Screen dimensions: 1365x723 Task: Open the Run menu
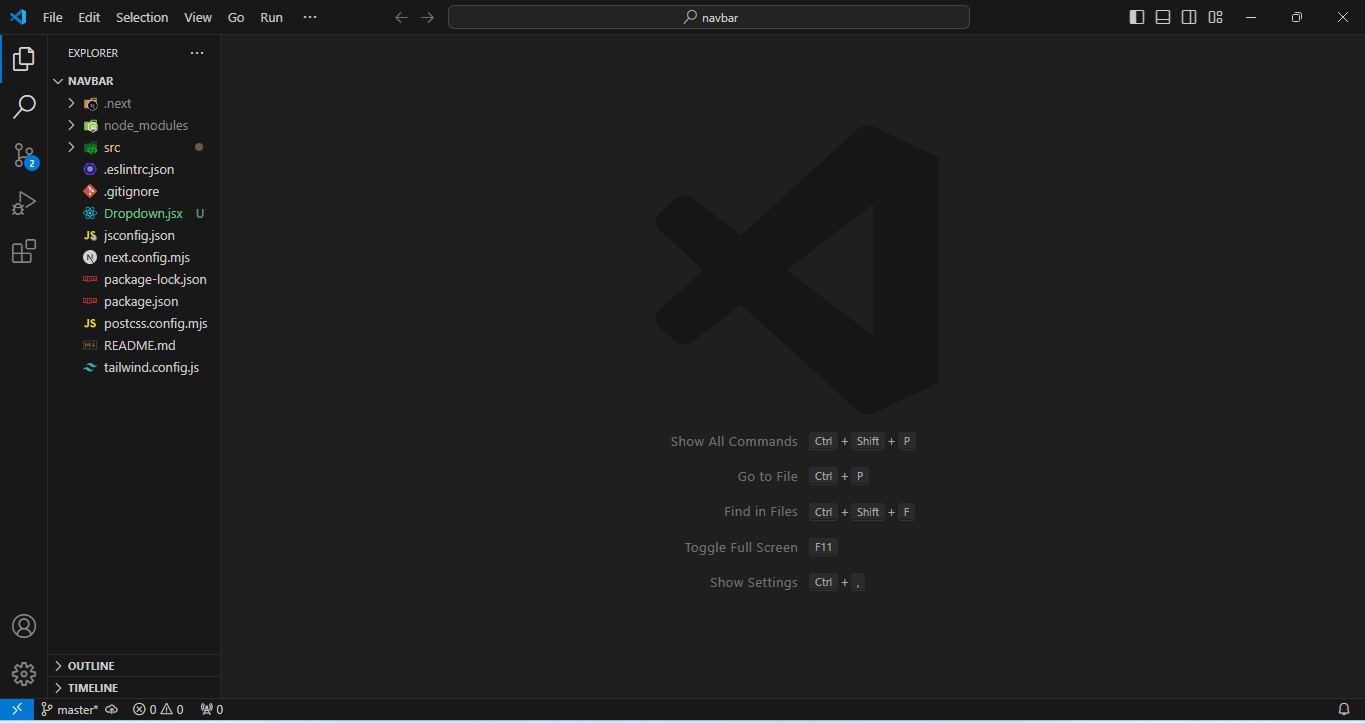271,17
